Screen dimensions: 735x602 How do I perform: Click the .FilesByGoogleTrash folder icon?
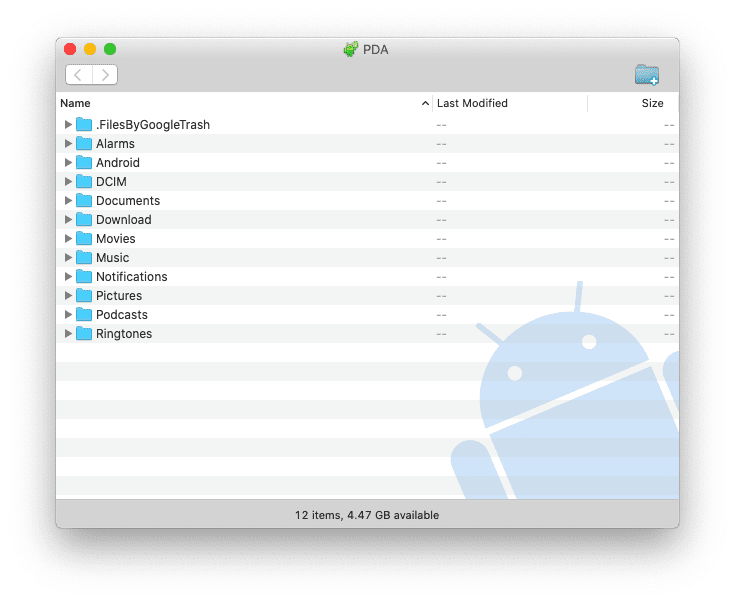84,124
